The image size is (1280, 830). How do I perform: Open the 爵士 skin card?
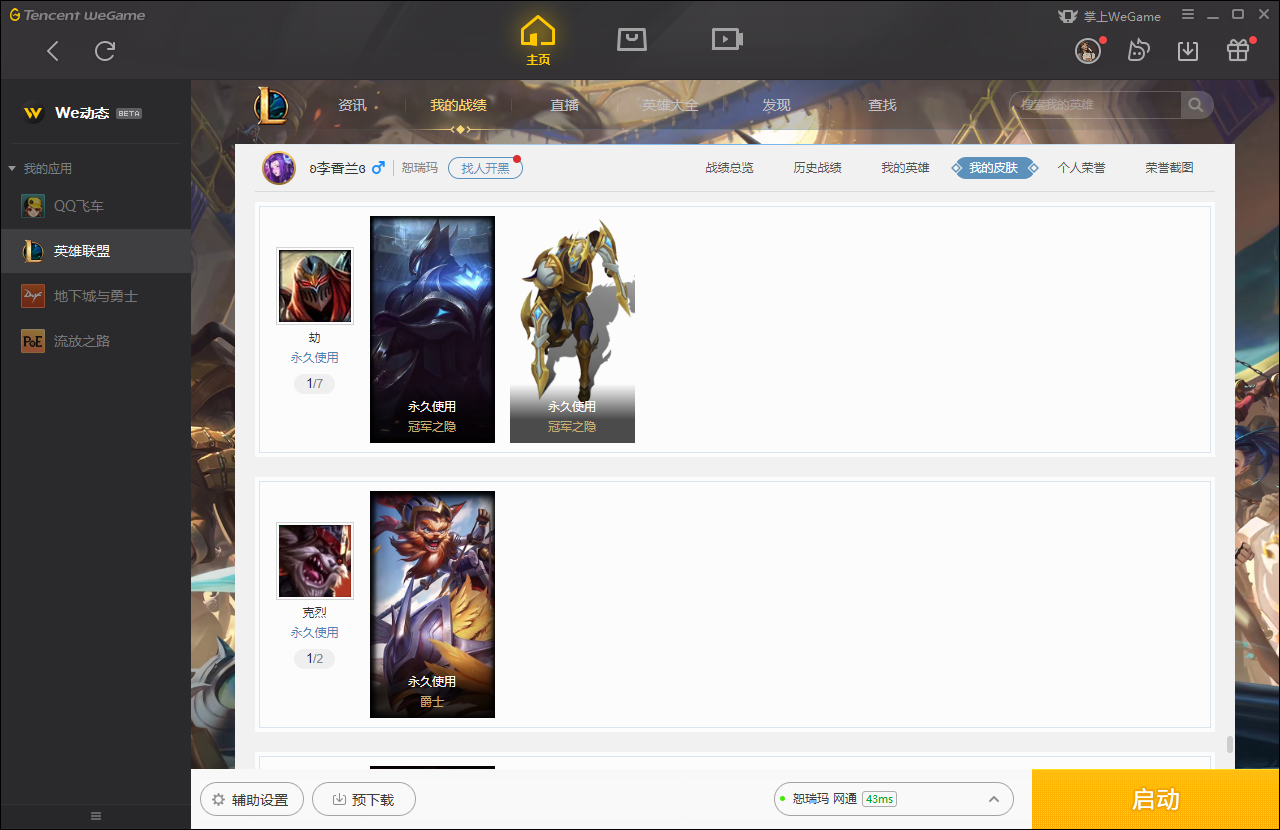(x=432, y=604)
